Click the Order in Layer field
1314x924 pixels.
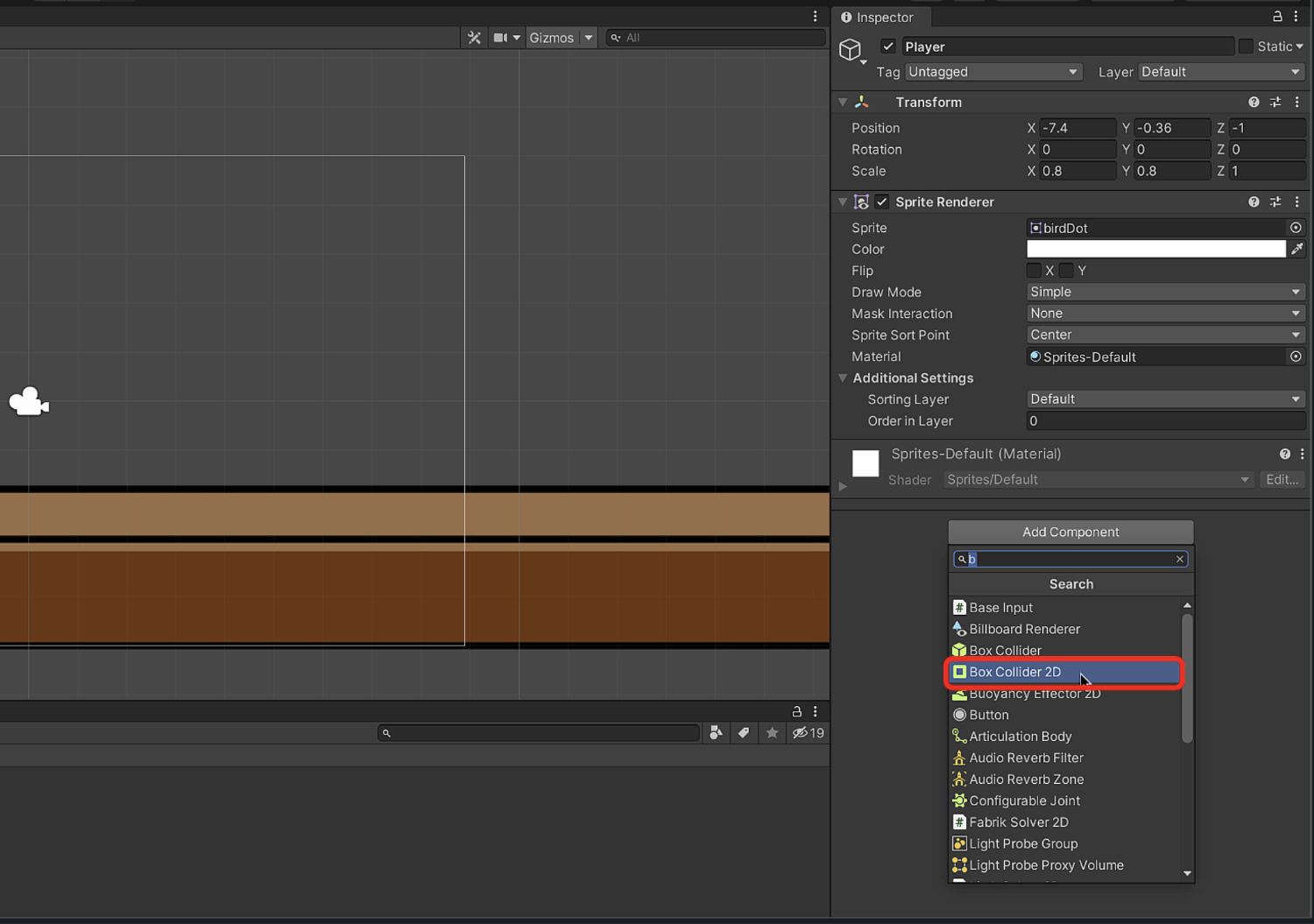1166,421
